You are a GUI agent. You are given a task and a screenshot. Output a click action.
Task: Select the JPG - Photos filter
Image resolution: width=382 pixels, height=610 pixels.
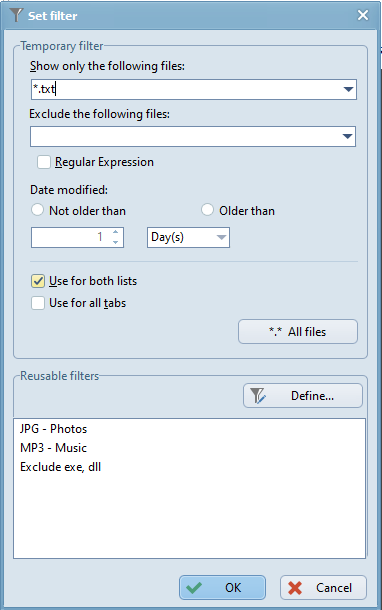pyautogui.click(x=54, y=429)
